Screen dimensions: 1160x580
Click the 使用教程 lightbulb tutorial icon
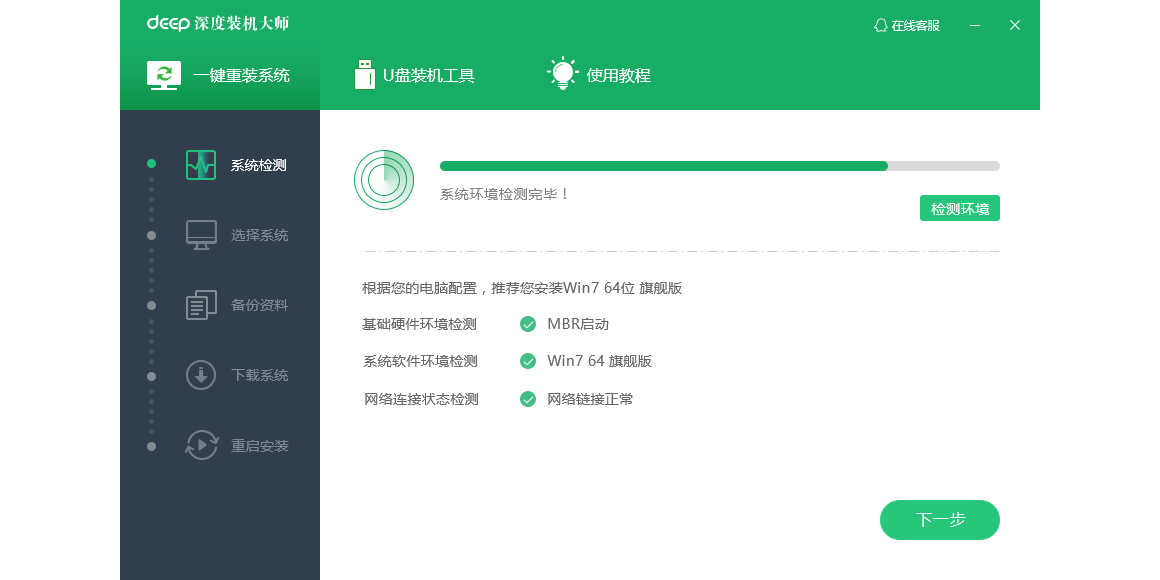click(563, 72)
